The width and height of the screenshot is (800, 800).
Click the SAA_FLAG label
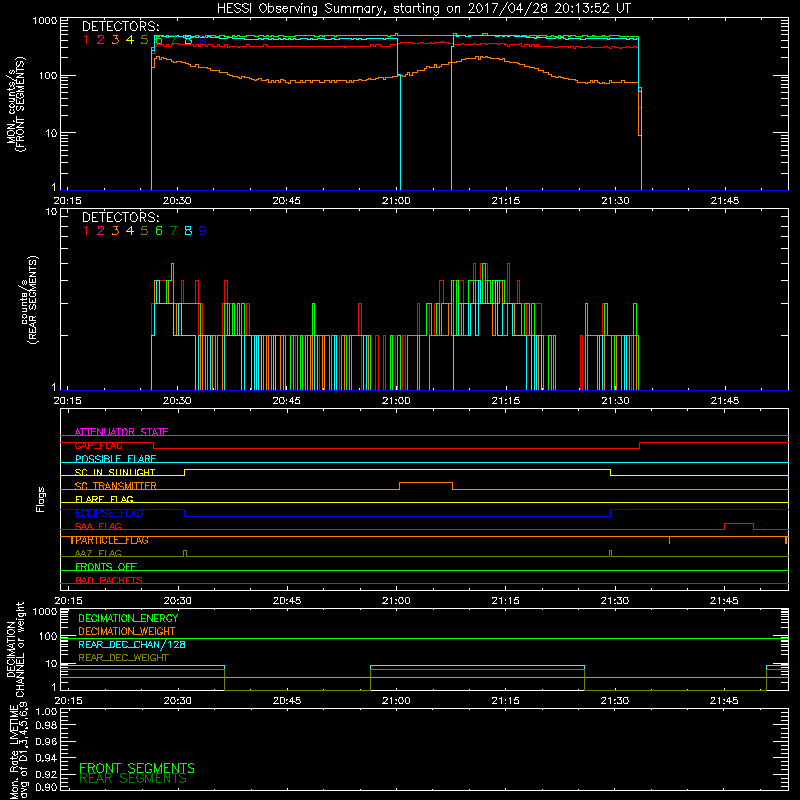click(x=98, y=527)
